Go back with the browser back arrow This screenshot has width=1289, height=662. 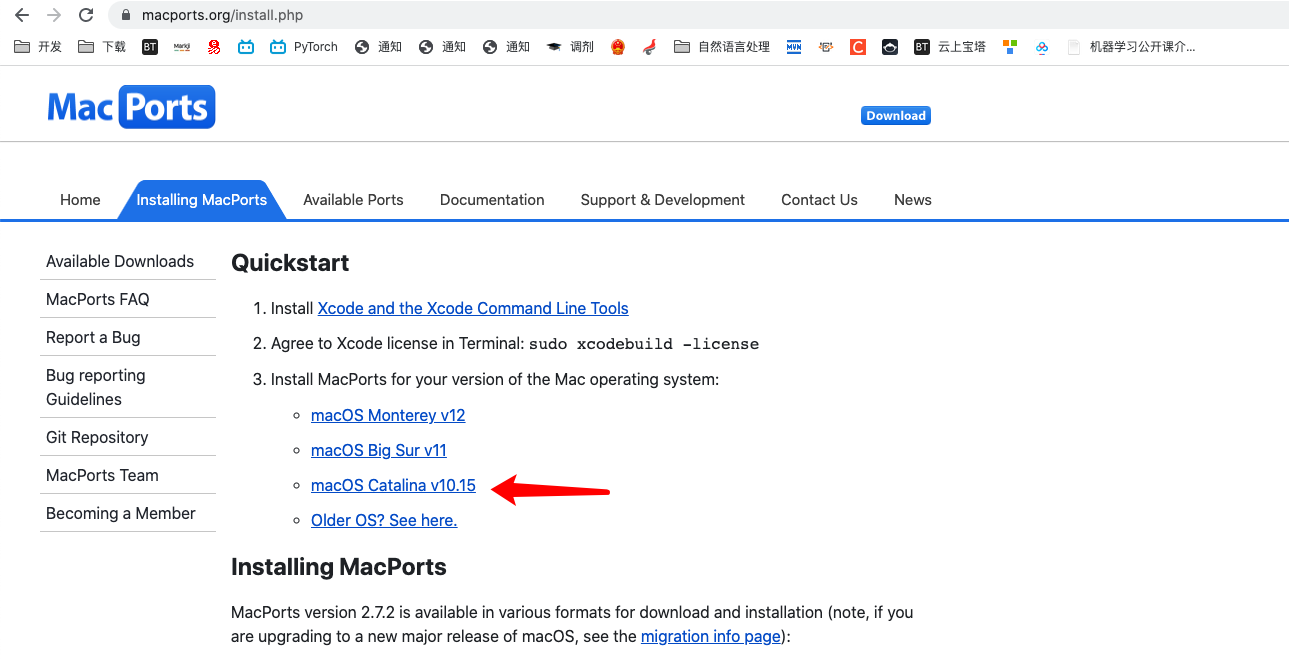pos(22,15)
